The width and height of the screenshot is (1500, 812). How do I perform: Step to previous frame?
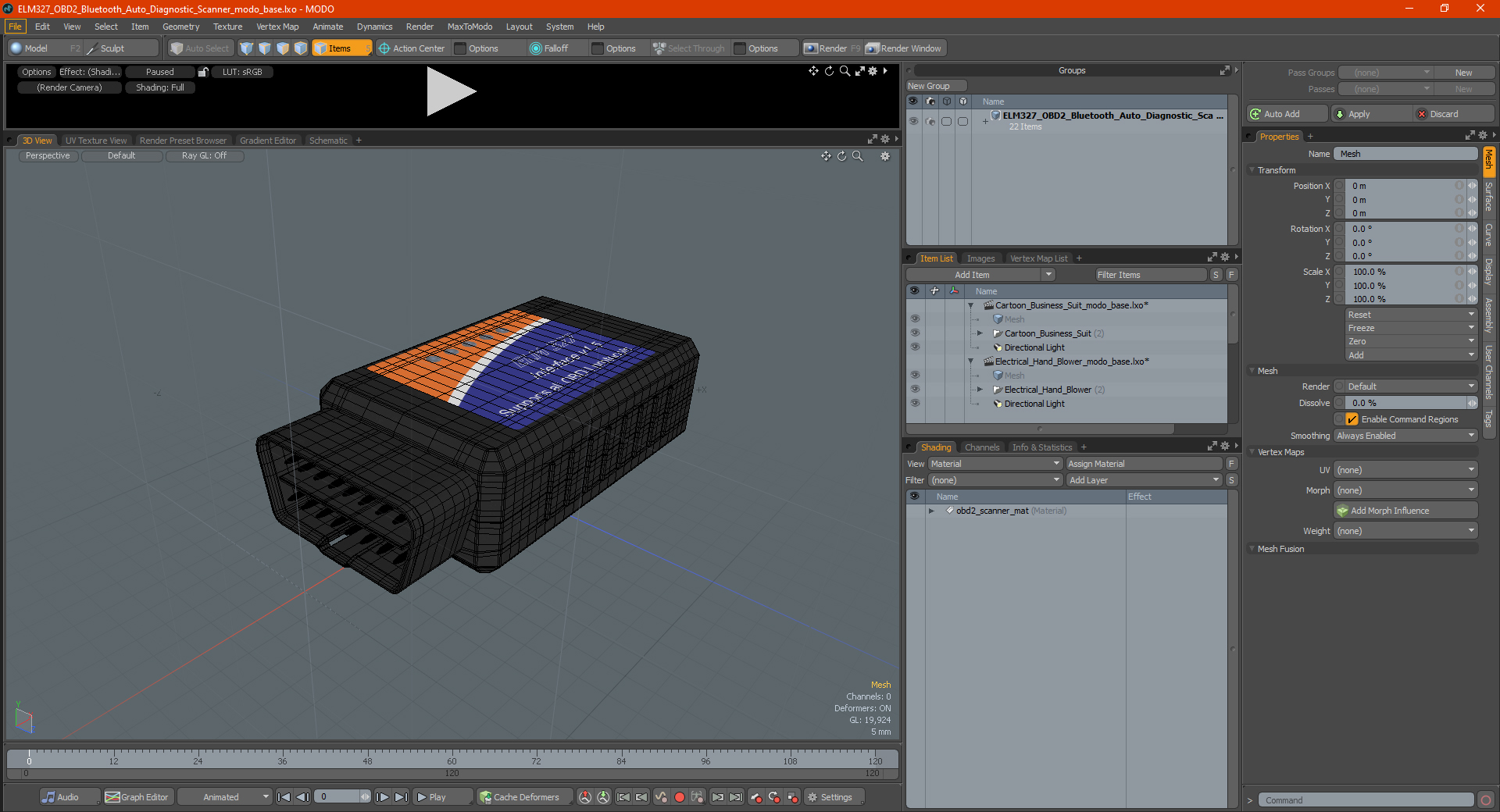(302, 797)
